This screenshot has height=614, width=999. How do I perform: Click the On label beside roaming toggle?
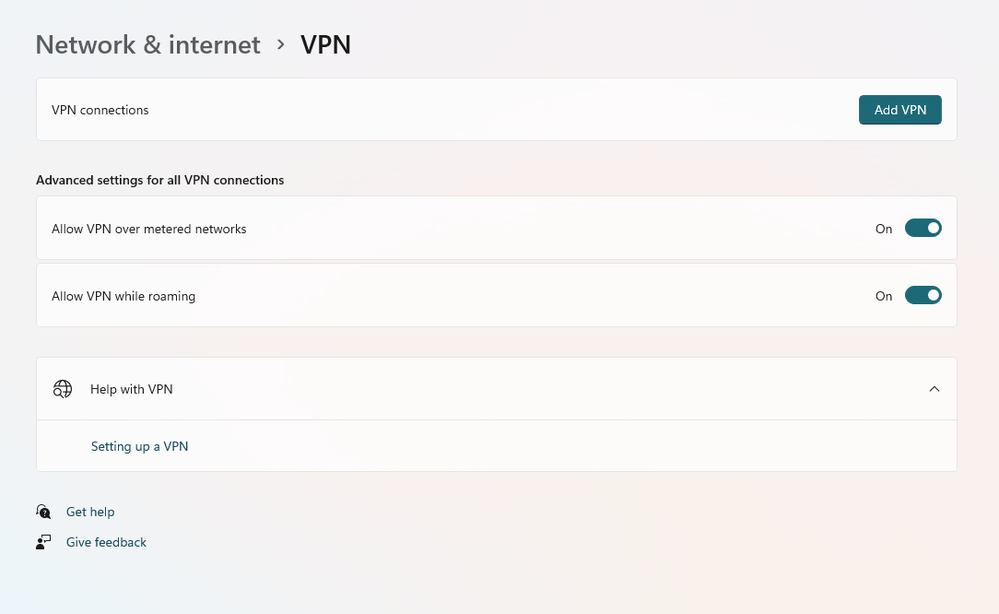coord(883,296)
